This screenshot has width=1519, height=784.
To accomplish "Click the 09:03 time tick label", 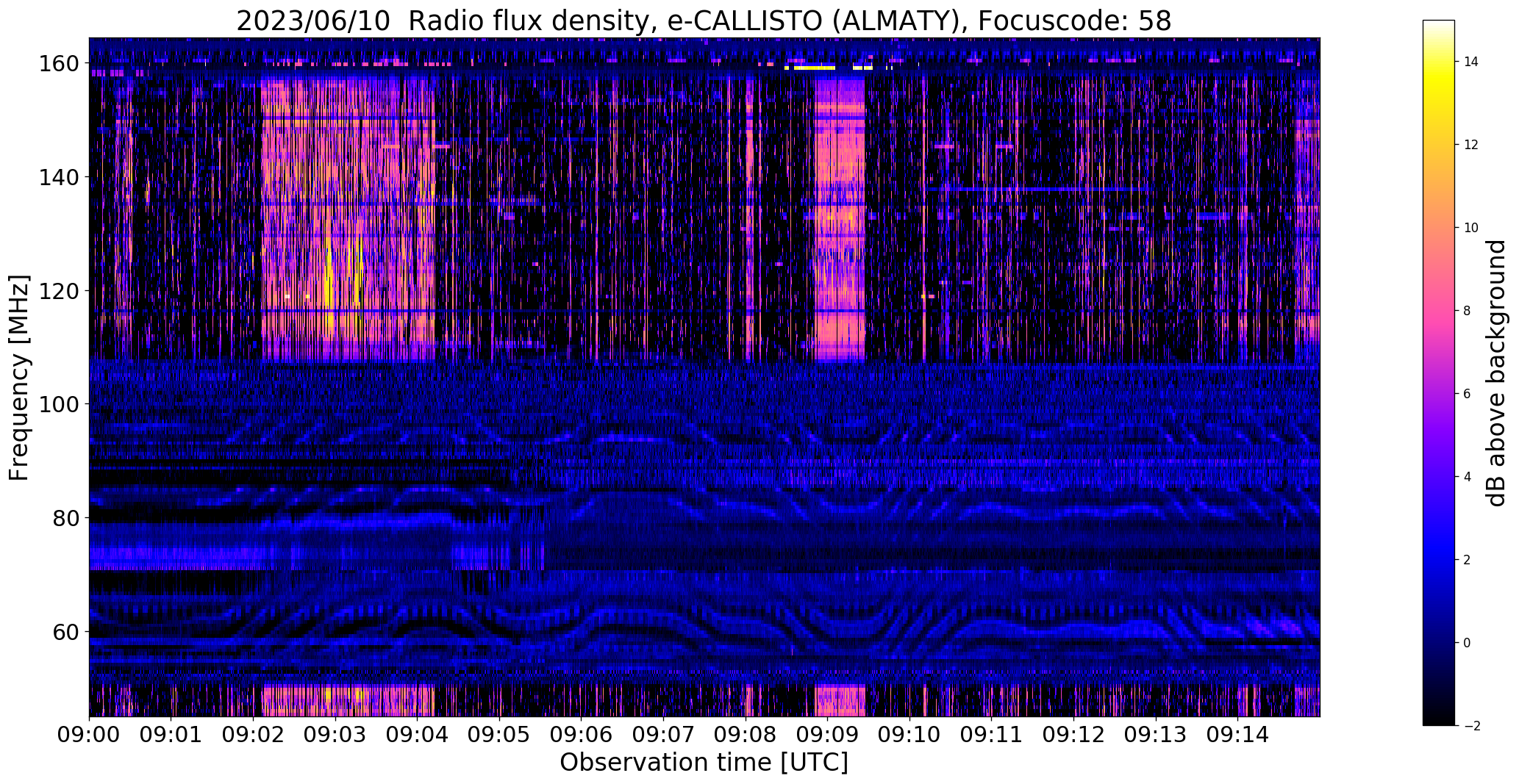I will 336,733.
